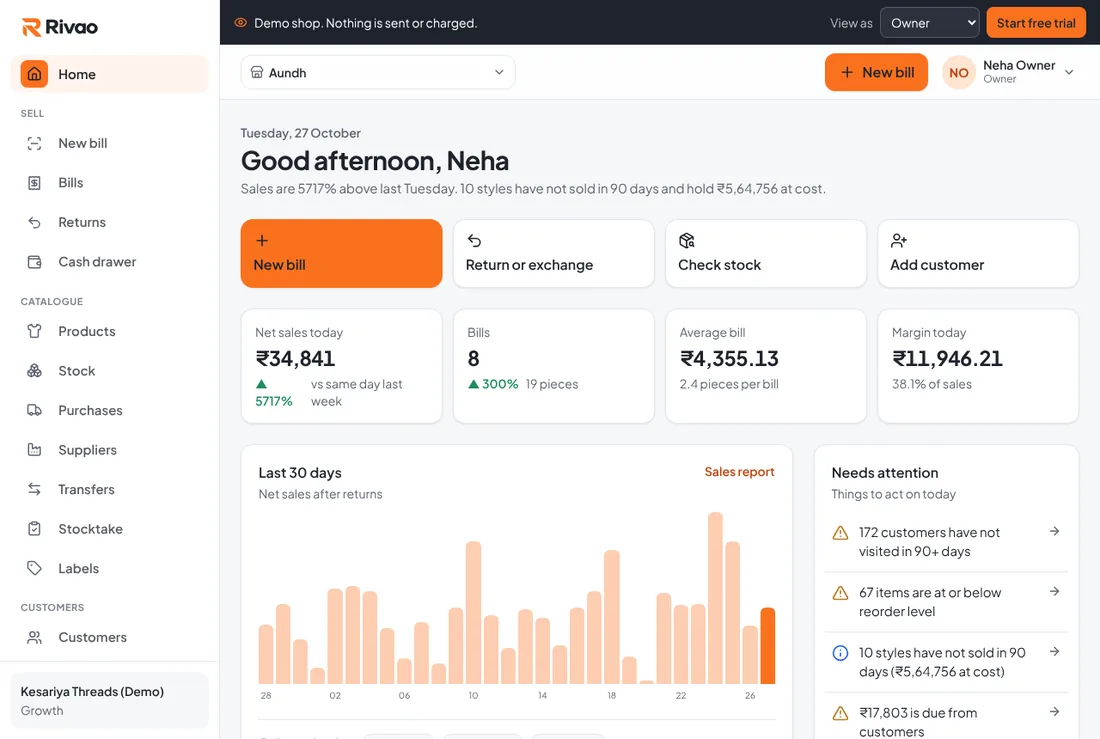Click the Margin today ₹11,946.21 value

(x=947, y=359)
